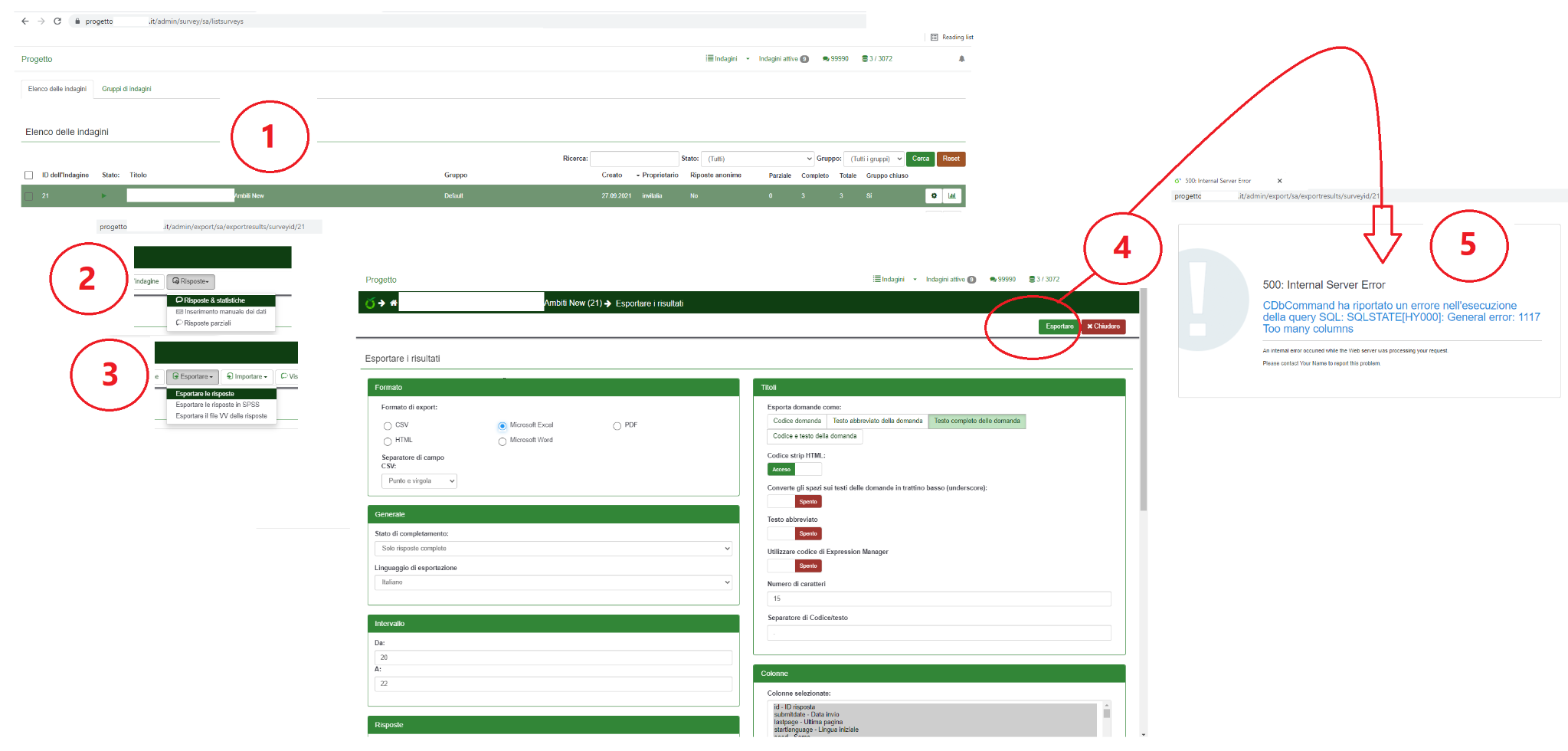Switch to Gruppi di indagini tab

point(126,89)
